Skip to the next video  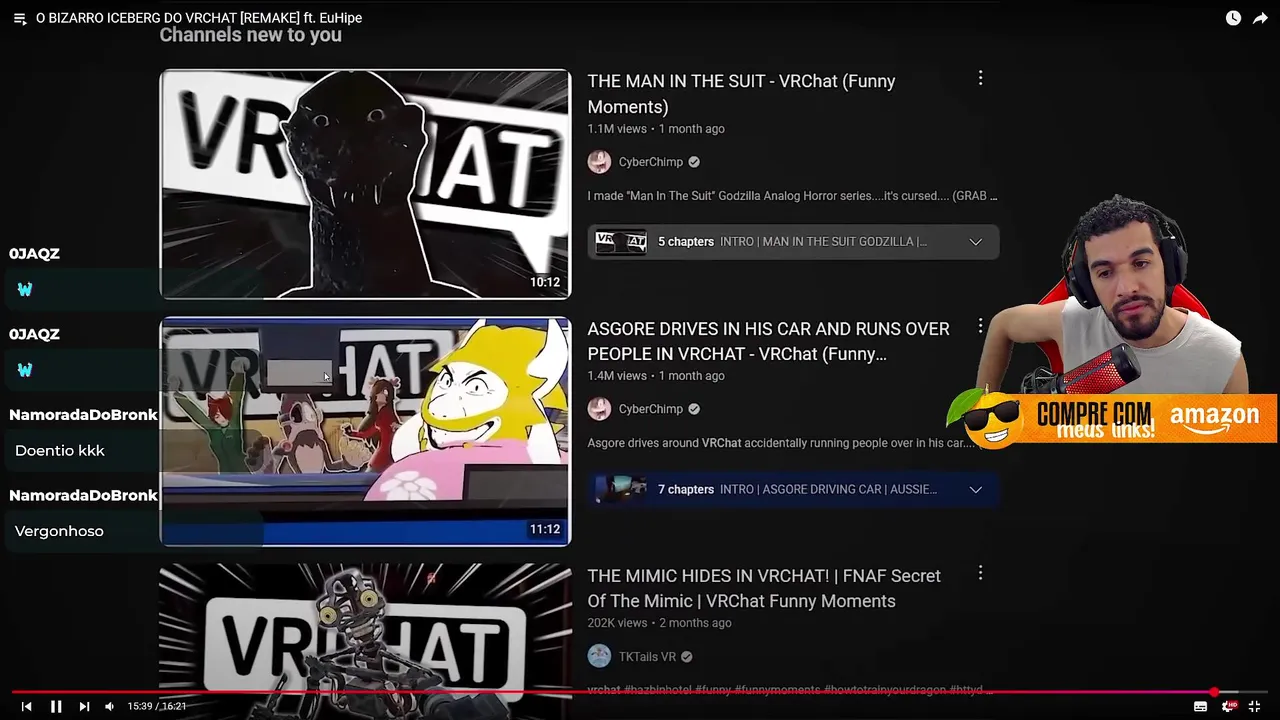[x=84, y=706]
